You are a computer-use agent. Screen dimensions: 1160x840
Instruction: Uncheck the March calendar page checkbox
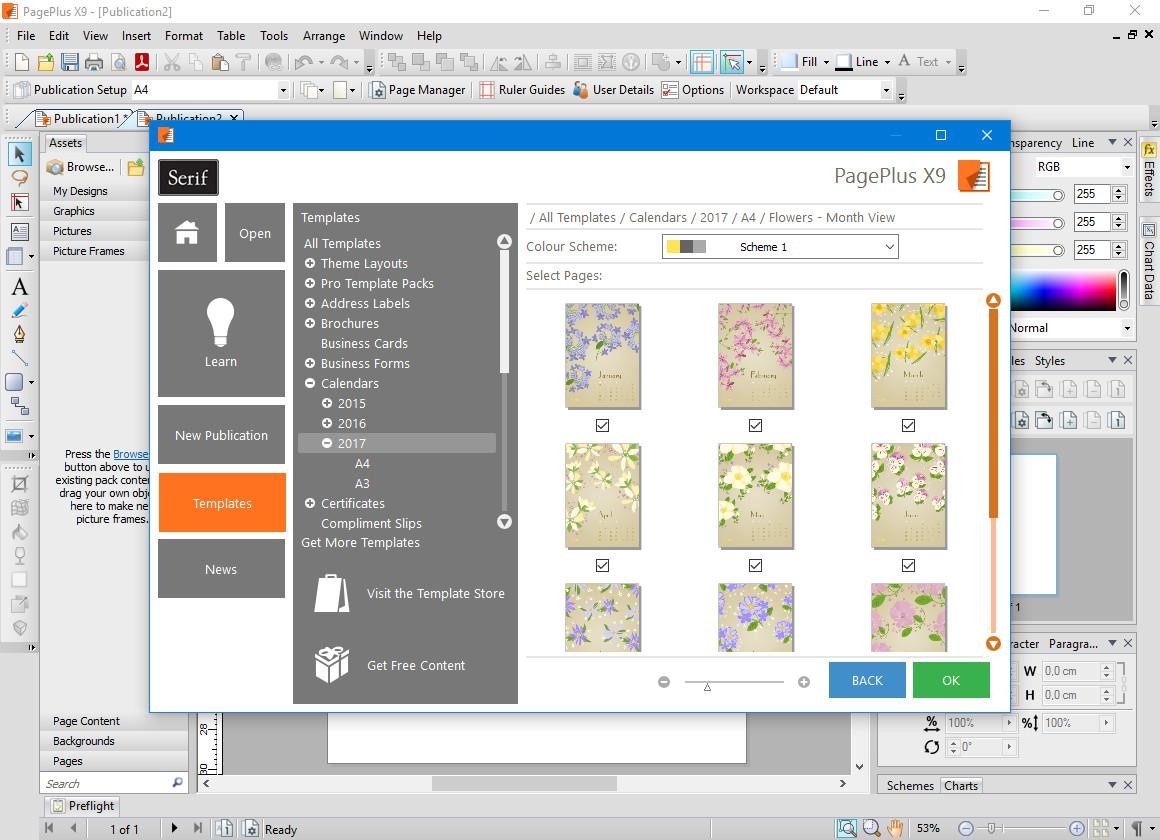tap(908, 426)
